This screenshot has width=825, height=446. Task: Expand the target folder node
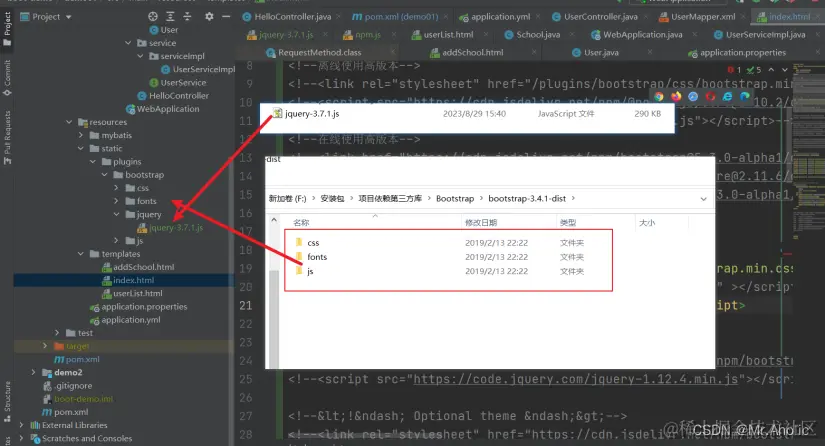45,346
